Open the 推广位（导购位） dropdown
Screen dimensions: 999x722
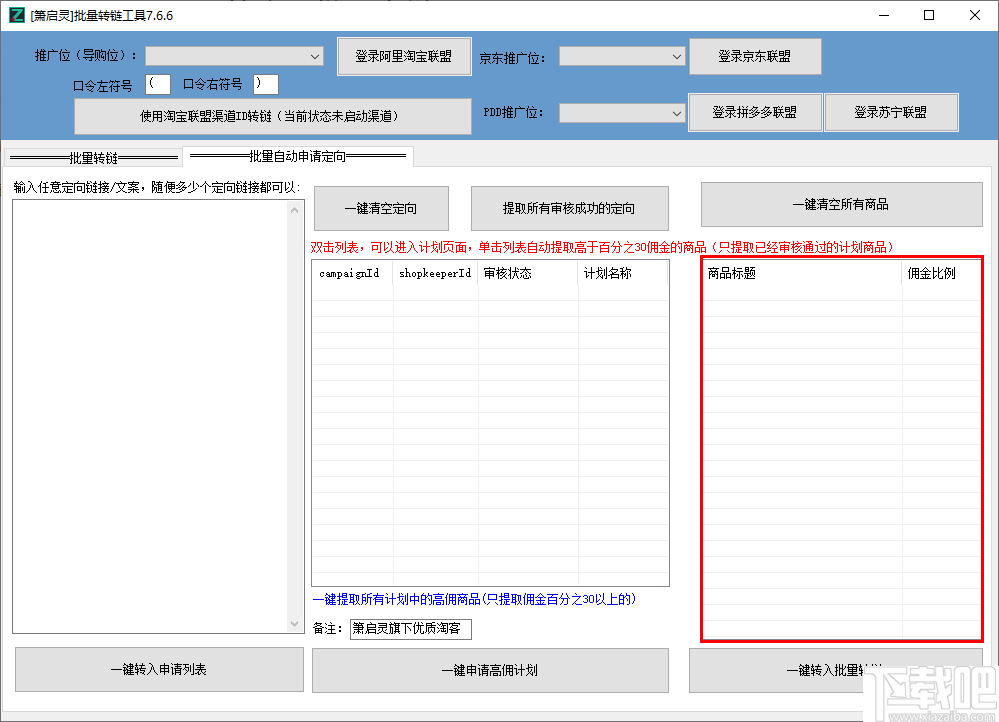[x=233, y=56]
